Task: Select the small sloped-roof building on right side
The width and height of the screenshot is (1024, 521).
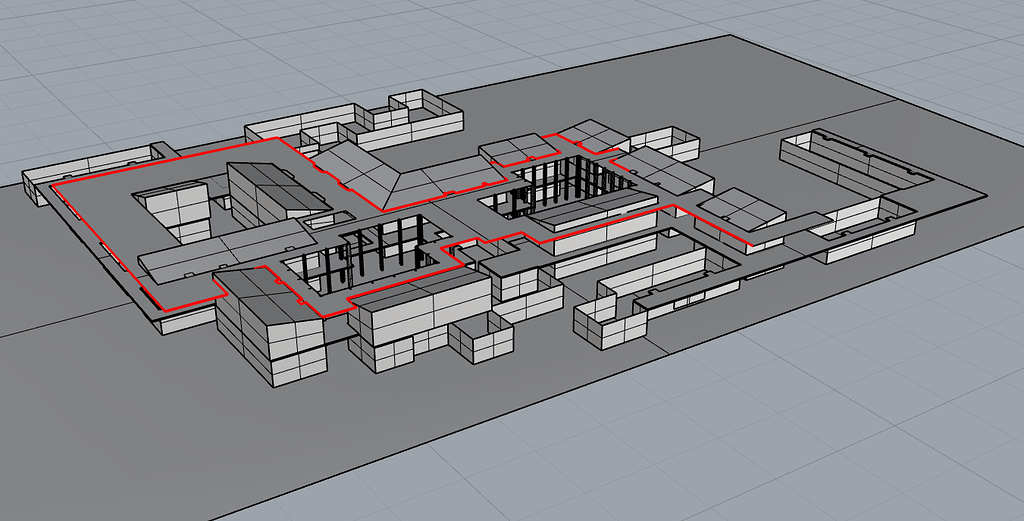Action: [740, 212]
